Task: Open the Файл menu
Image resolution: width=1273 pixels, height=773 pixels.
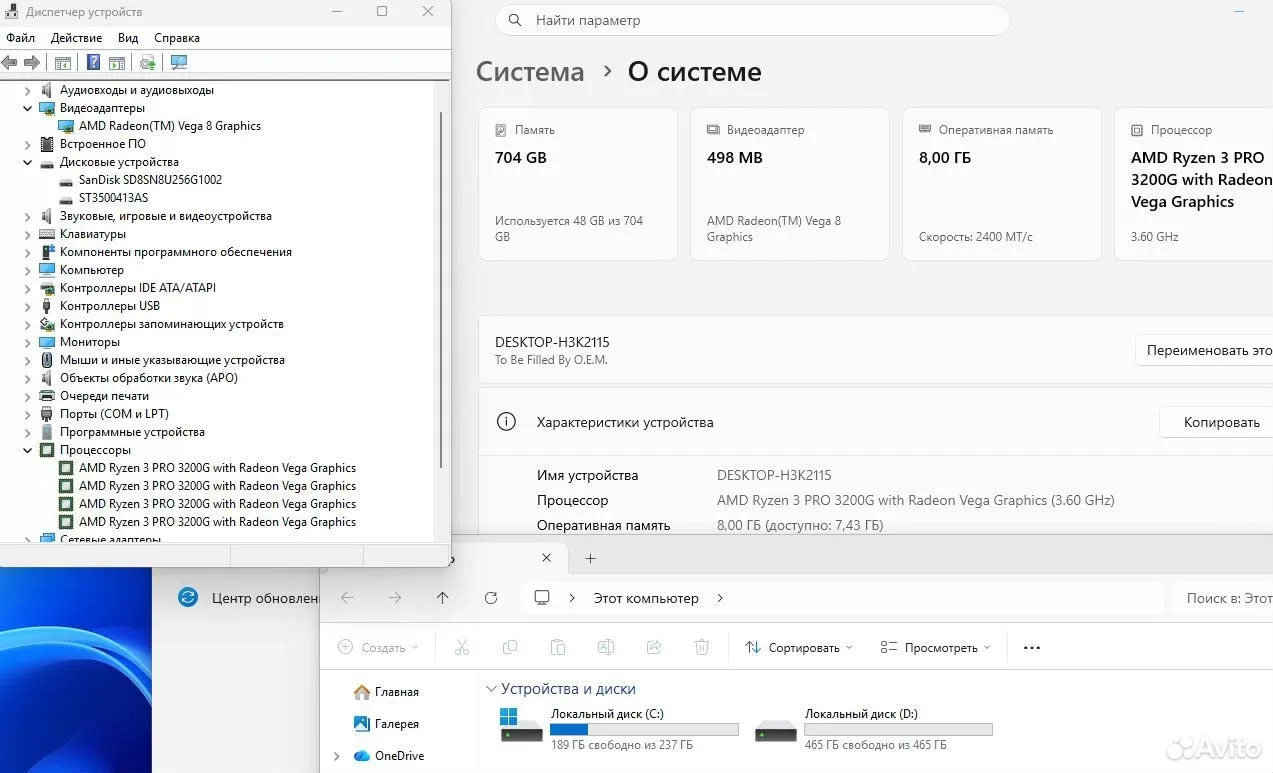Action: coord(20,38)
